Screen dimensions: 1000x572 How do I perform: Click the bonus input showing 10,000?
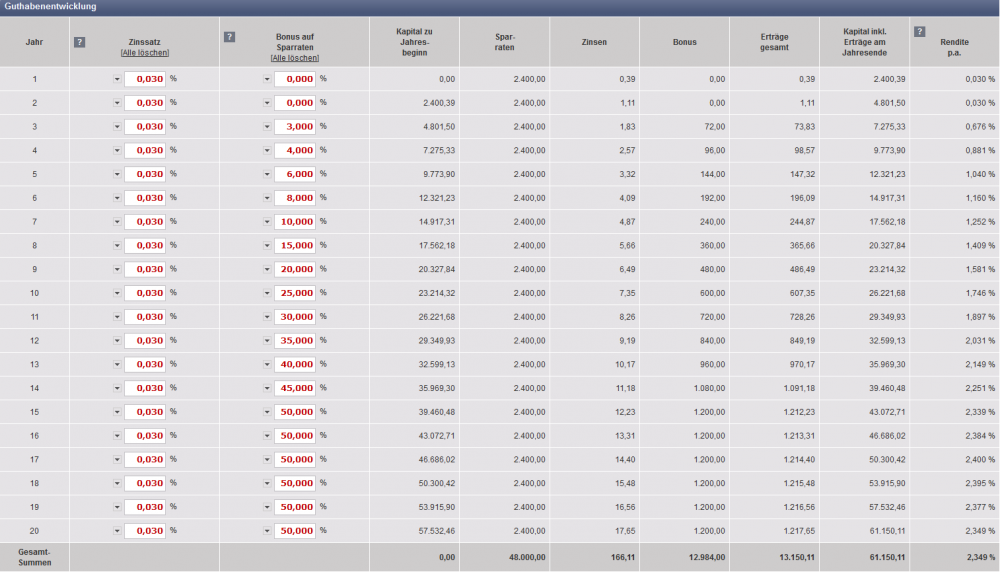[x=295, y=222]
